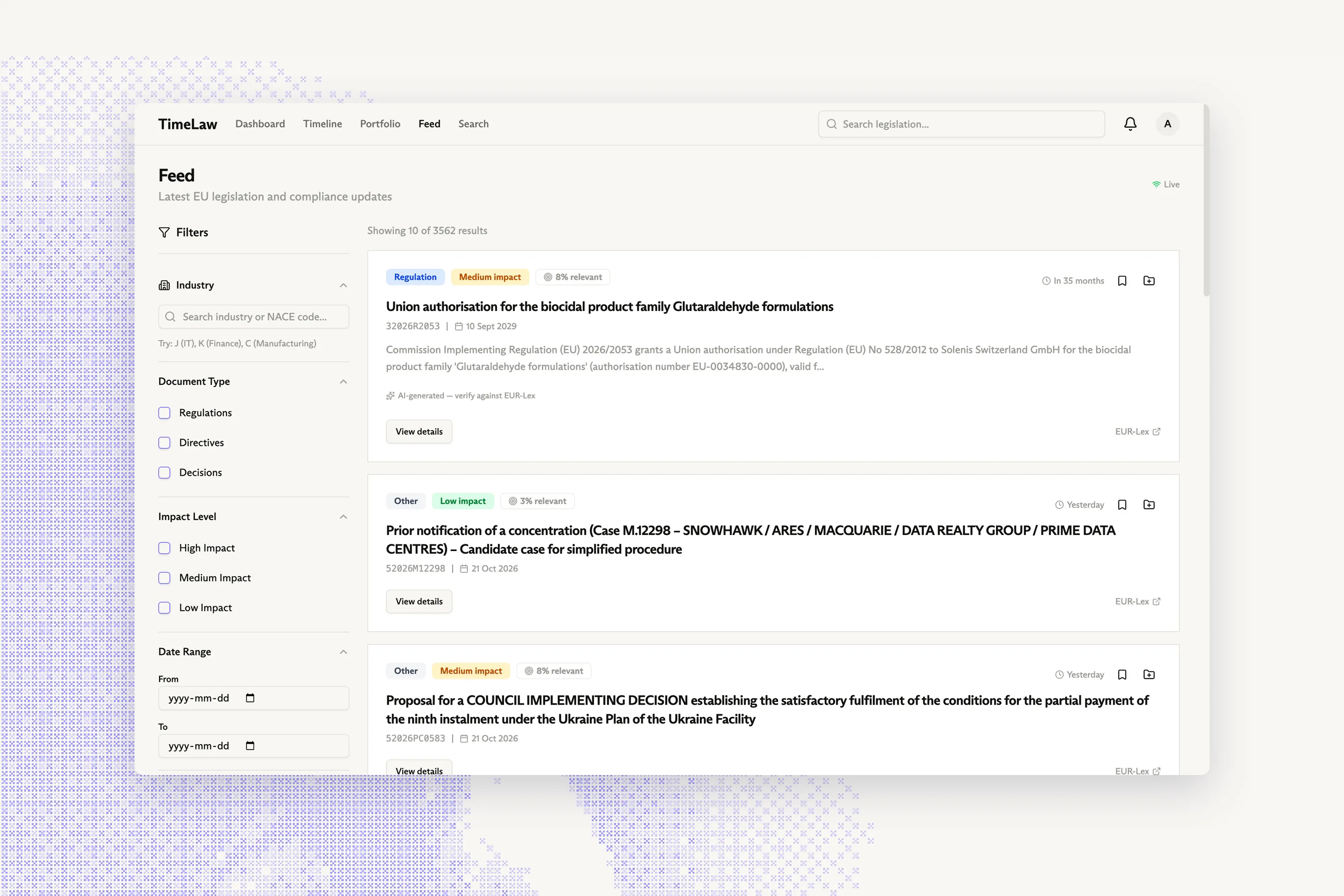Enable the High Impact filter

pos(164,548)
